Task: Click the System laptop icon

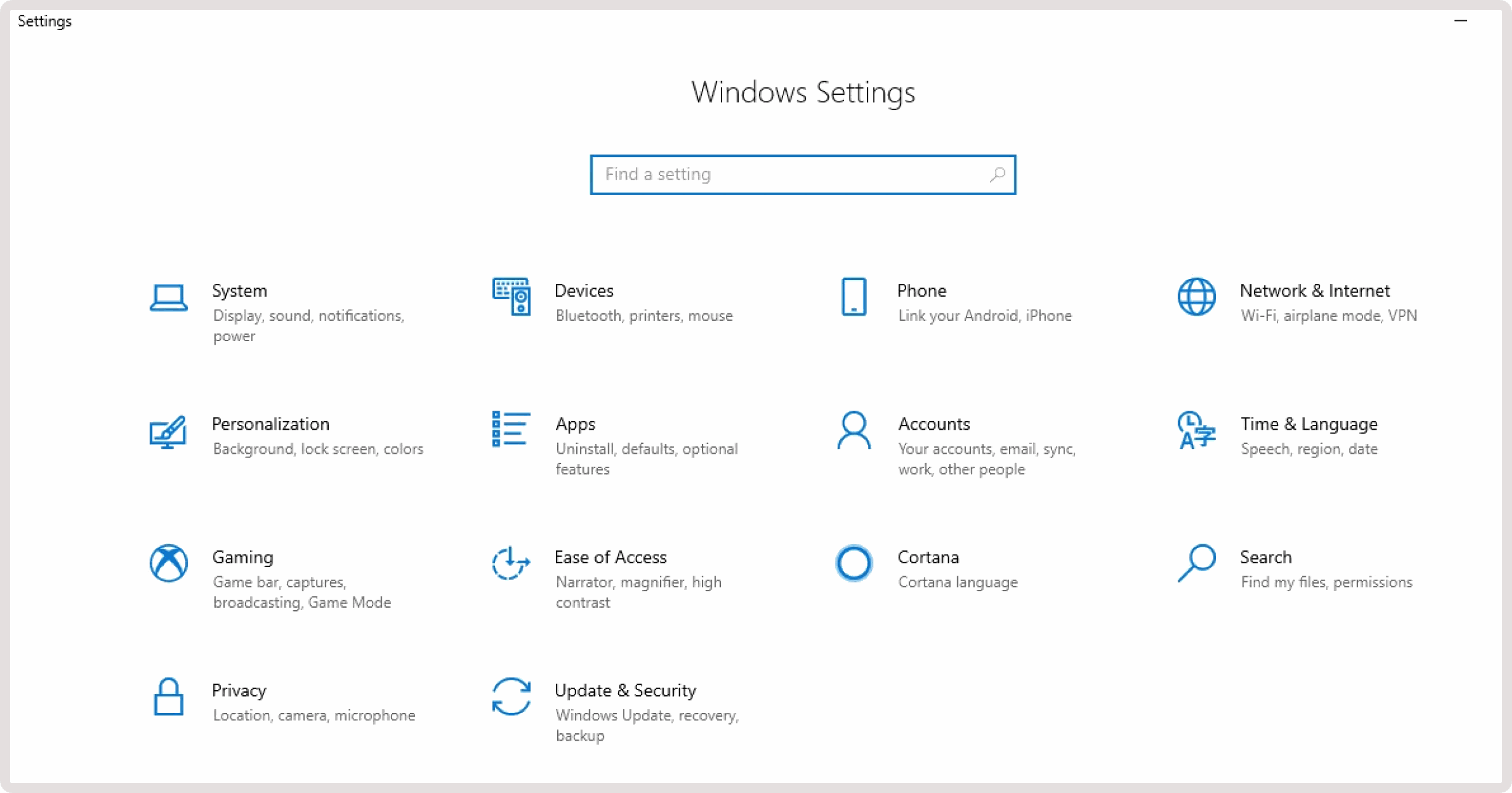Action: (x=168, y=298)
